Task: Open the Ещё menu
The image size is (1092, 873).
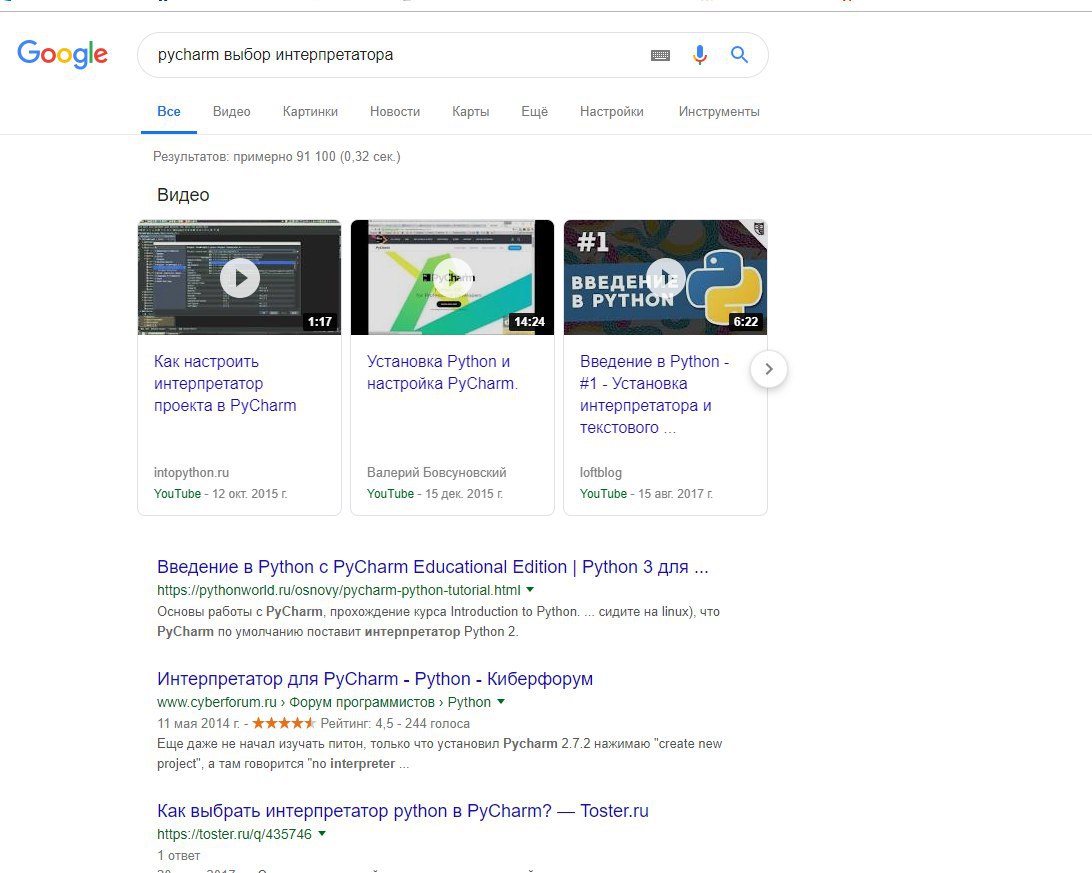Action: (535, 111)
